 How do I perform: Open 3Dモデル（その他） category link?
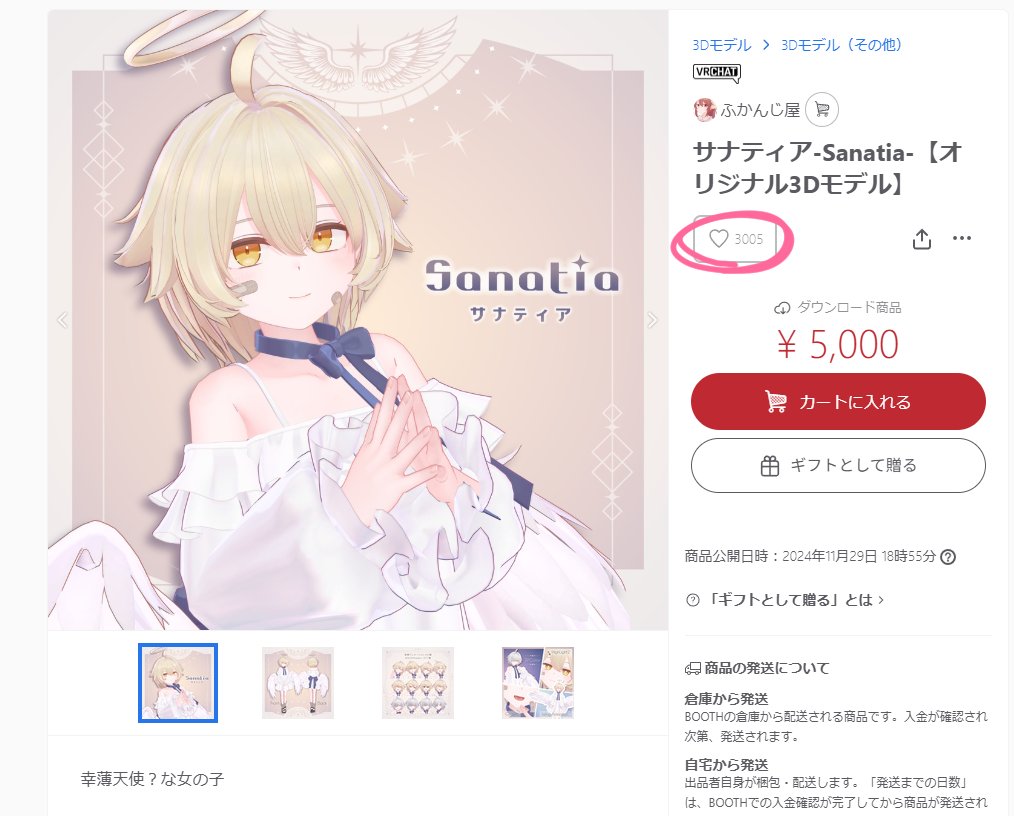click(841, 45)
